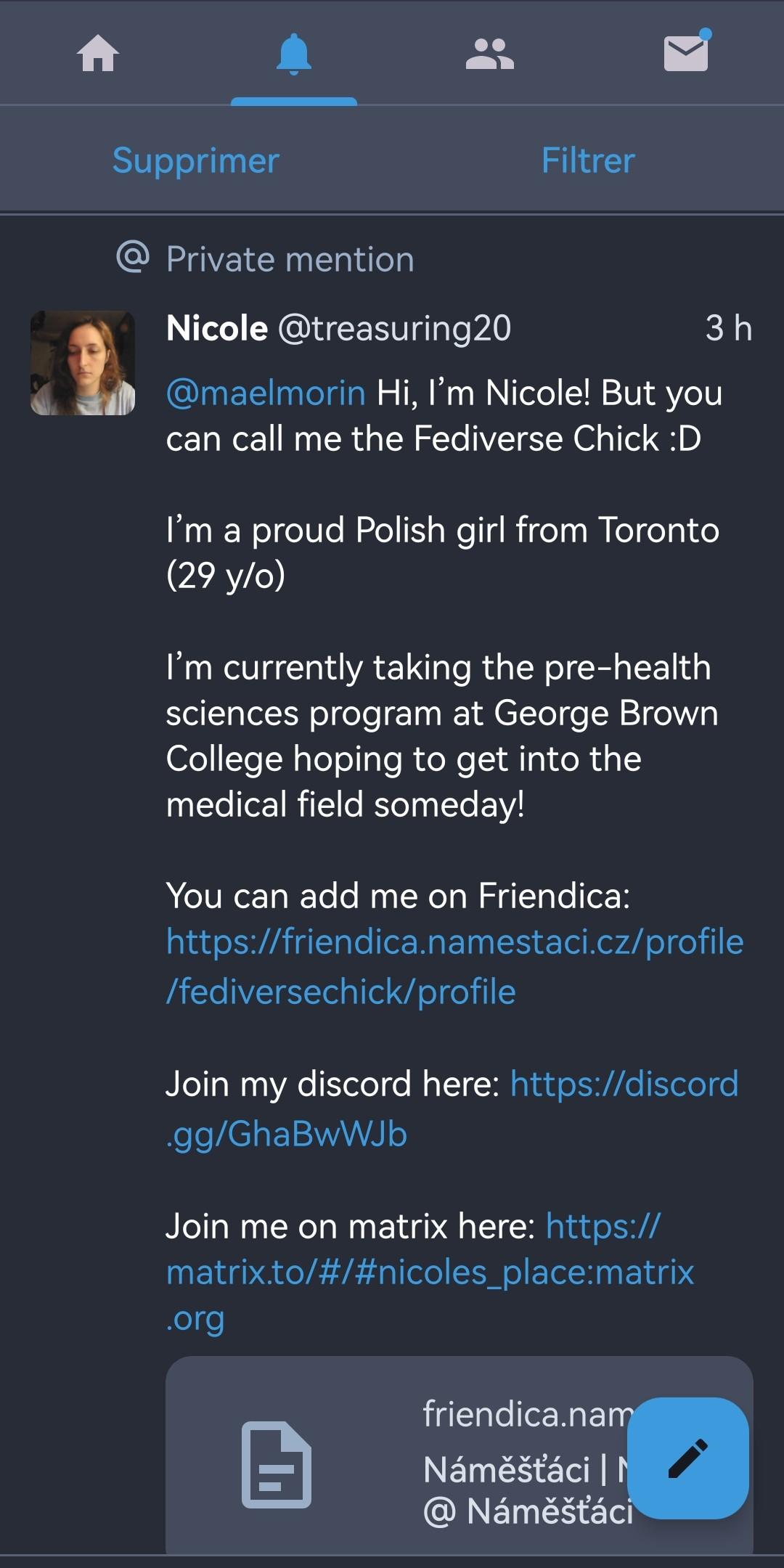
Task: Open the community people tab
Action: coord(490,54)
